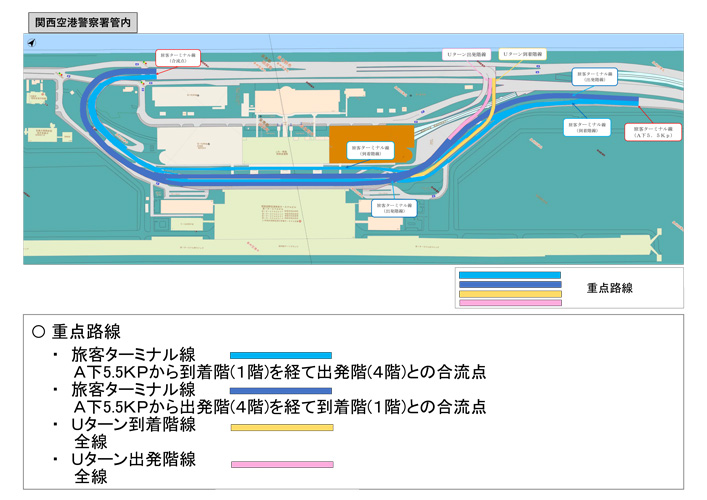Click the line ending 到着階(1階)との合流点
707x500 pixels.
(x=280, y=407)
